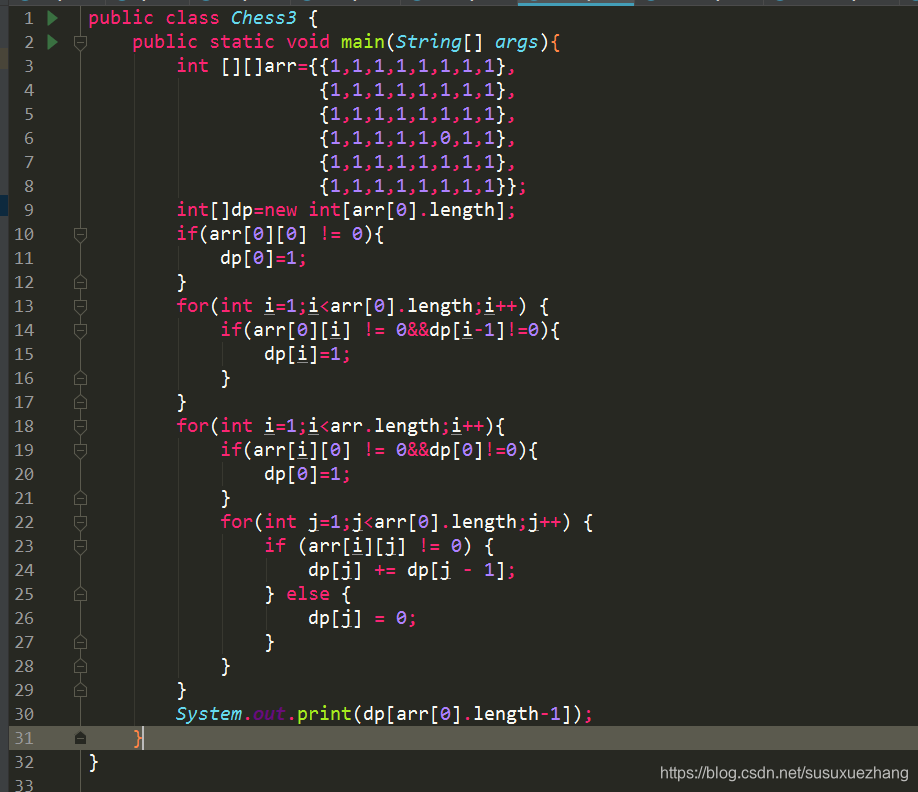This screenshot has width=918, height=792.
Task: Click line number 9 in the gutter
Action: [29, 210]
